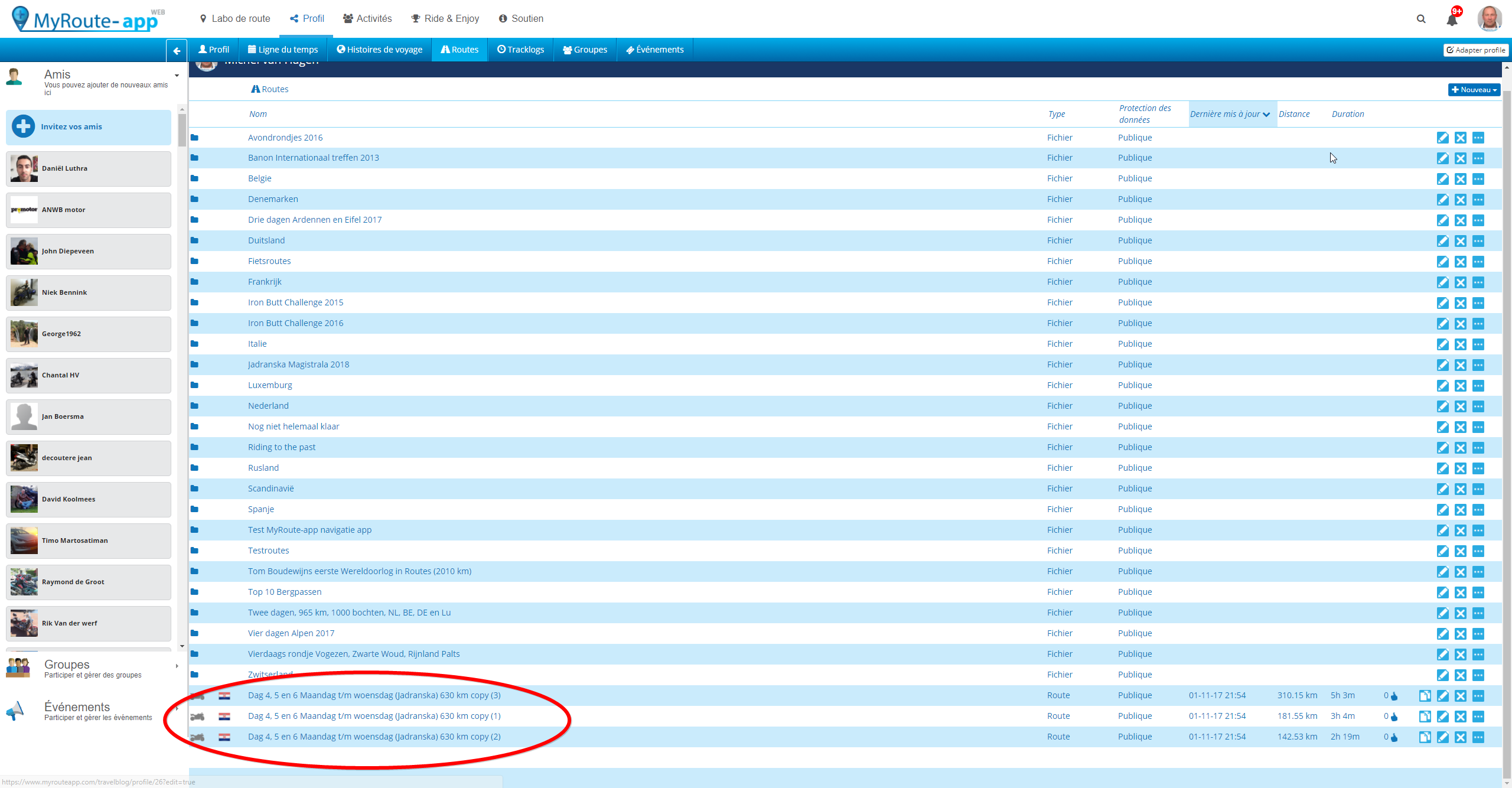Image resolution: width=1512 pixels, height=788 pixels.
Task: Click the back arrow button in the blue bar
Action: click(177, 51)
